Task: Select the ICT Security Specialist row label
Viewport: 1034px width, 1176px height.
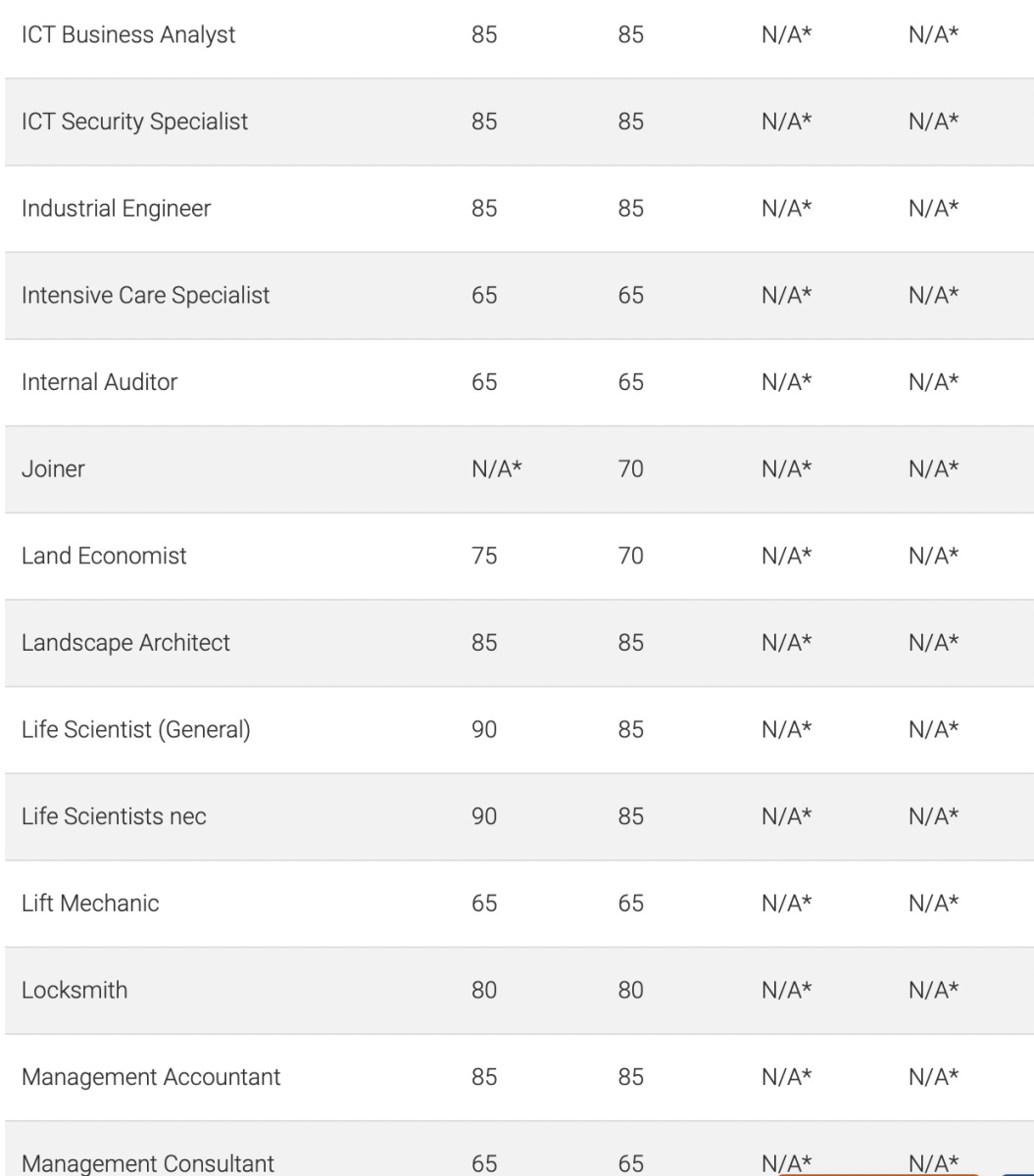Action: pos(134,122)
